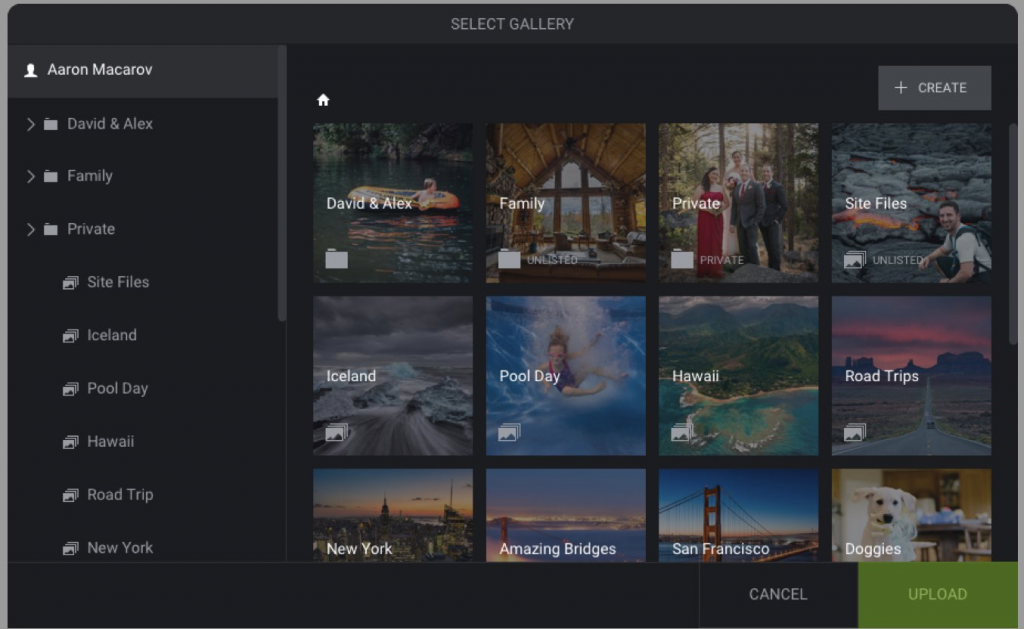This screenshot has width=1024, height=629.
Task: Open the New York skyline thumbnail
Action: tap(392, 515)
